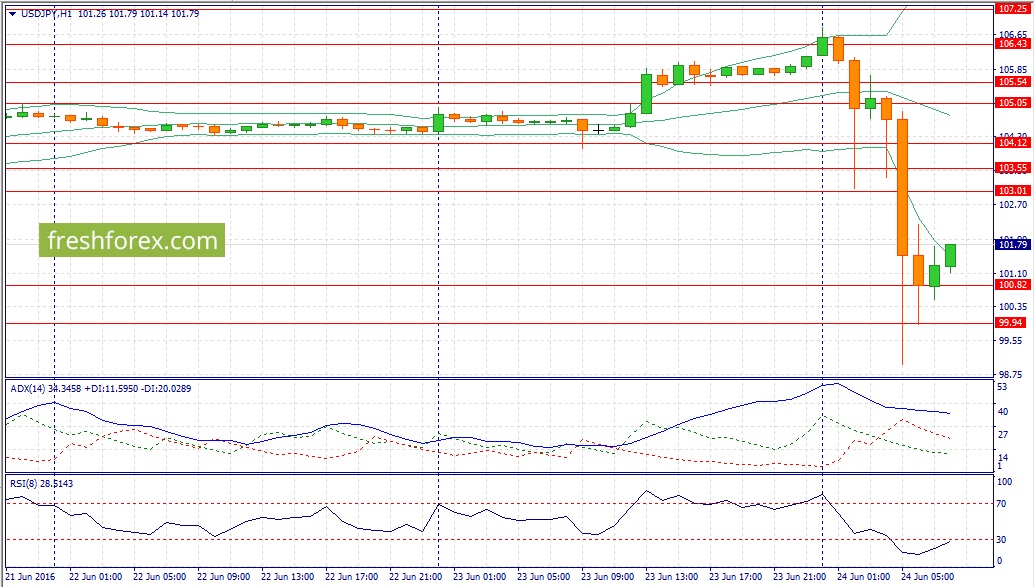The height and width of the screenshot is (587, 1035).
Task: Click the last green candle on the chart
Action: point(950,255)
